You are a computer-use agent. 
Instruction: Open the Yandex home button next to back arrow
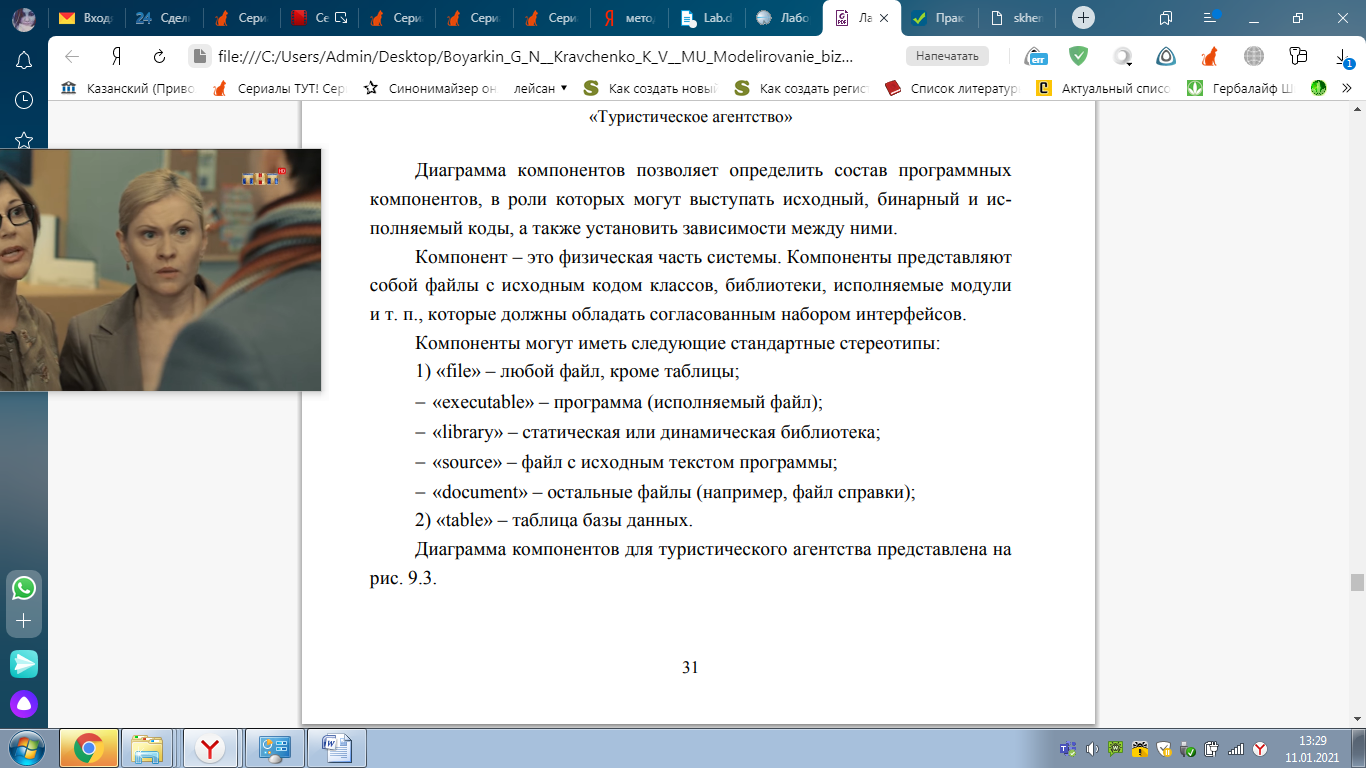point(116,57)
